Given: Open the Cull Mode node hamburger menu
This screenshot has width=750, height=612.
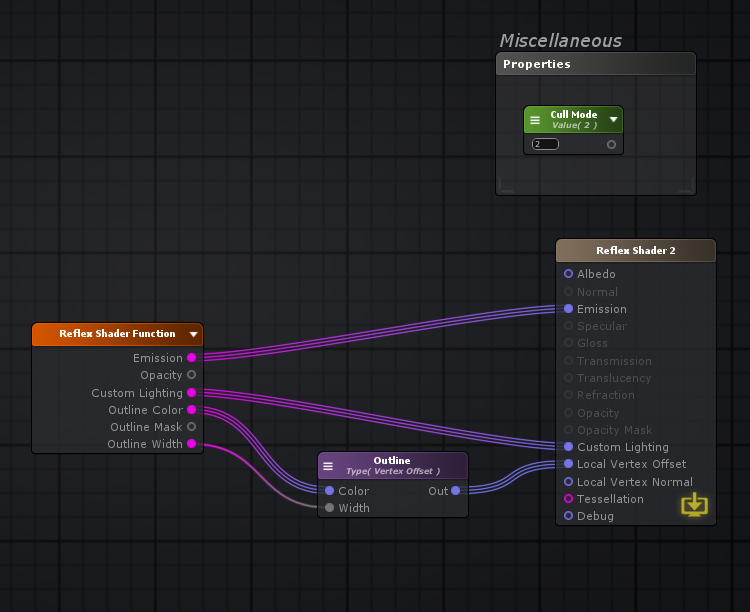Looking at the screenshot, I should (535, 120).
